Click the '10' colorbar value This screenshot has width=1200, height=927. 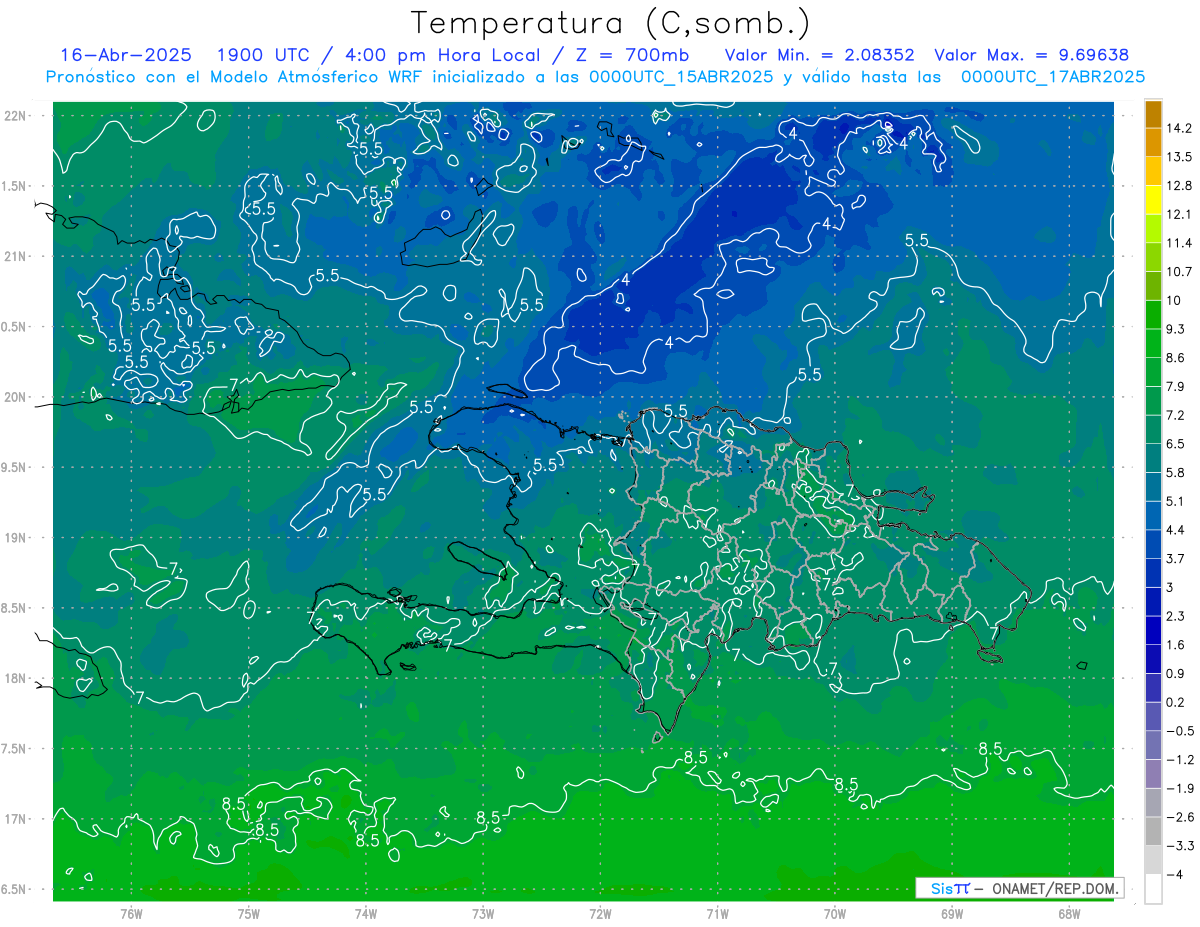click(x=1175, y=300)
